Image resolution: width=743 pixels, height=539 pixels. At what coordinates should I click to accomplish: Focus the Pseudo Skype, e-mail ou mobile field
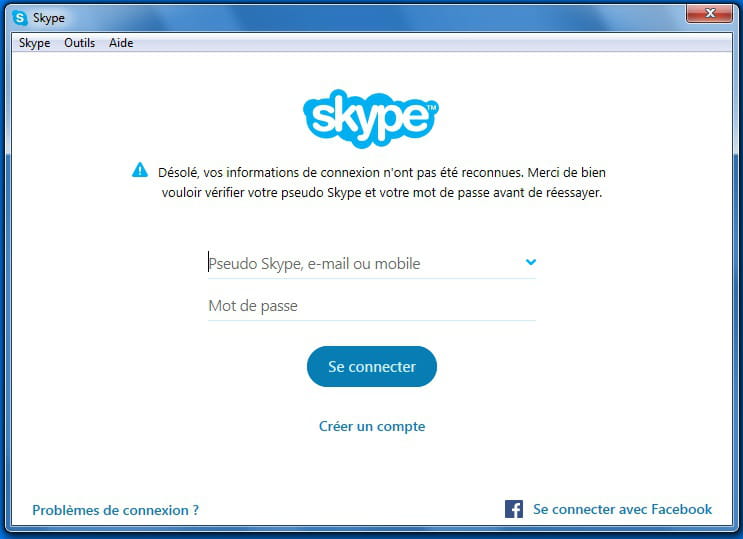click(372, 263)
